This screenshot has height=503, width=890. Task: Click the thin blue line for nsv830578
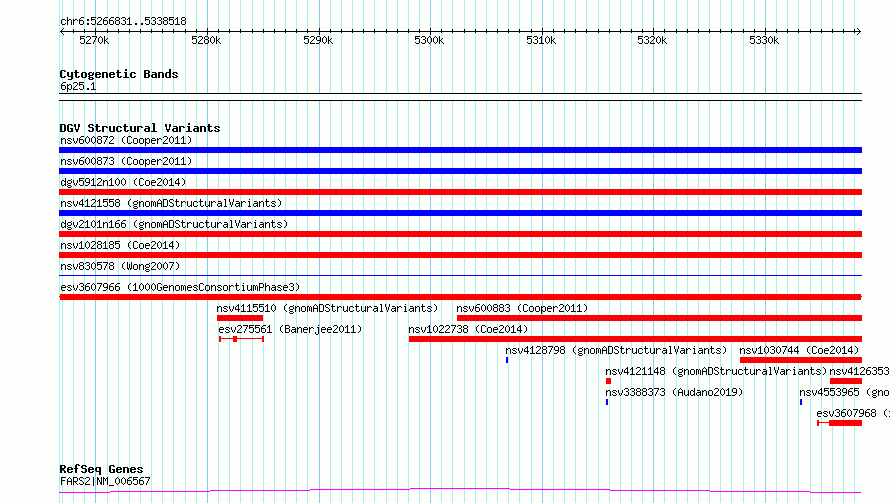click(460, 276)
